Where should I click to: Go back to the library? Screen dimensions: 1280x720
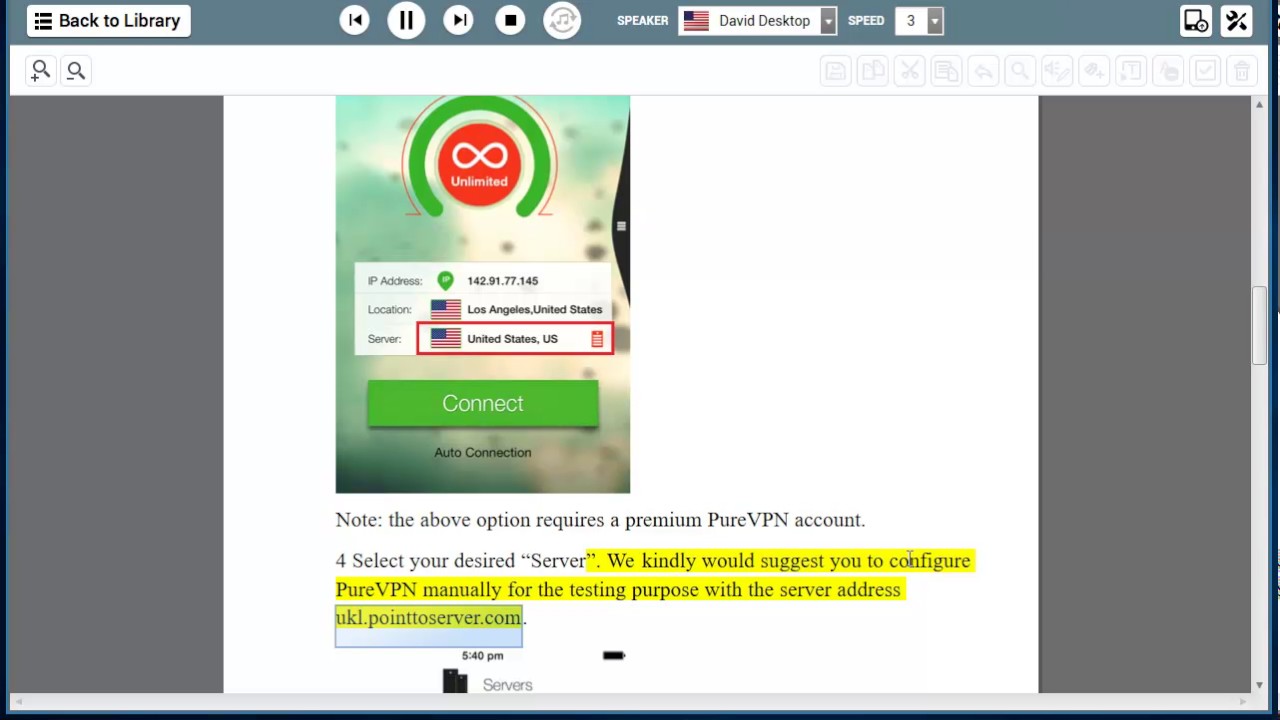(109, 21)
